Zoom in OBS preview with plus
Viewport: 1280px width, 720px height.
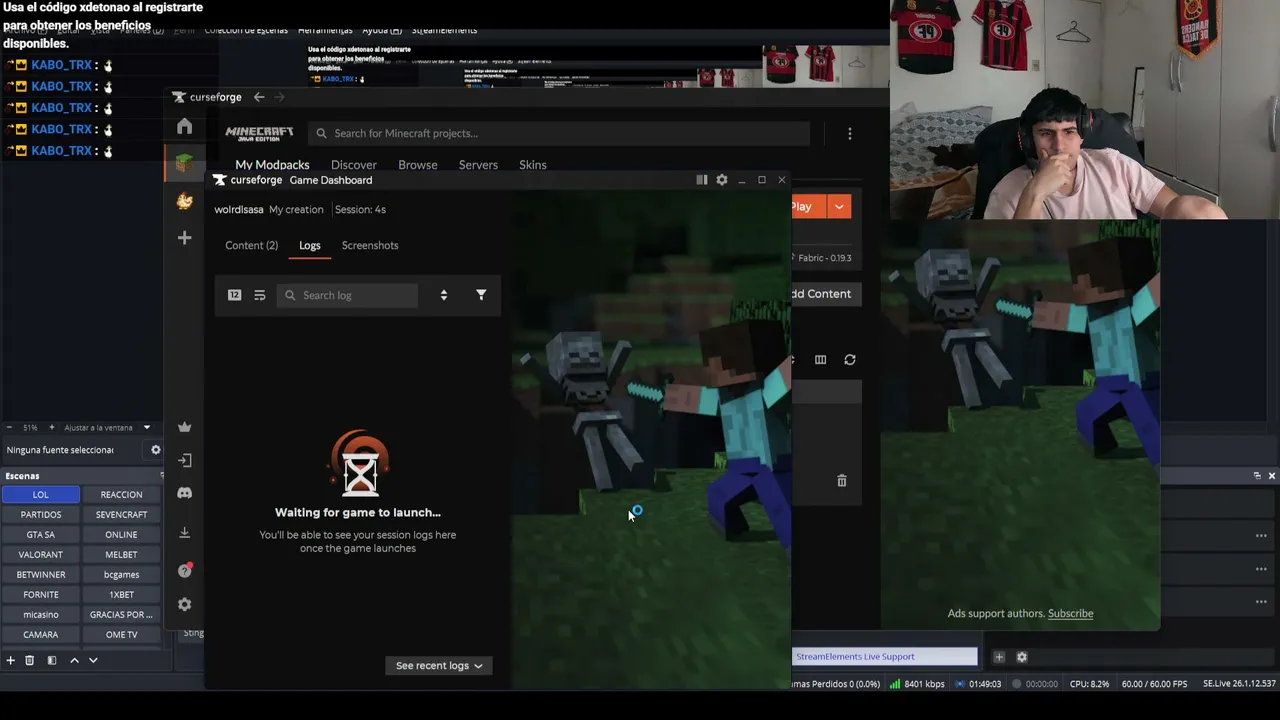pyautogui.click(x=52, y=428)
